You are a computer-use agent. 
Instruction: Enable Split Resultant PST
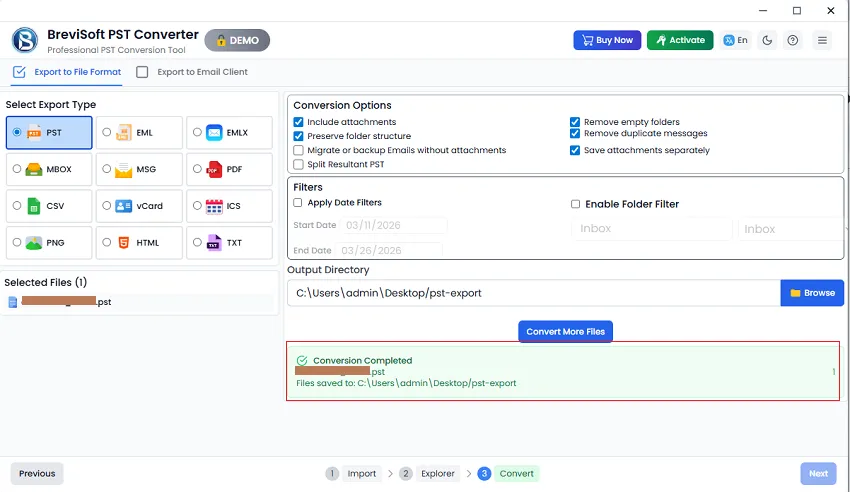298,164
